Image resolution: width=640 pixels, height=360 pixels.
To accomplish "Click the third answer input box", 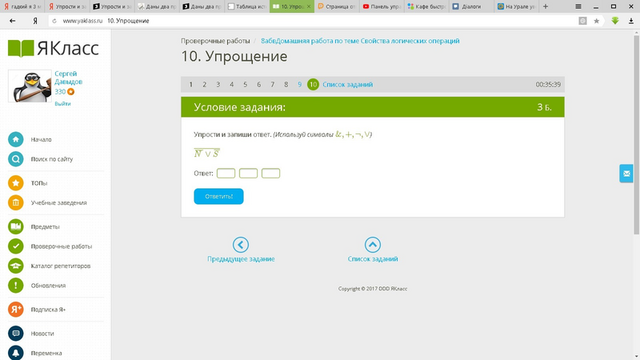I will pos(271,173).
